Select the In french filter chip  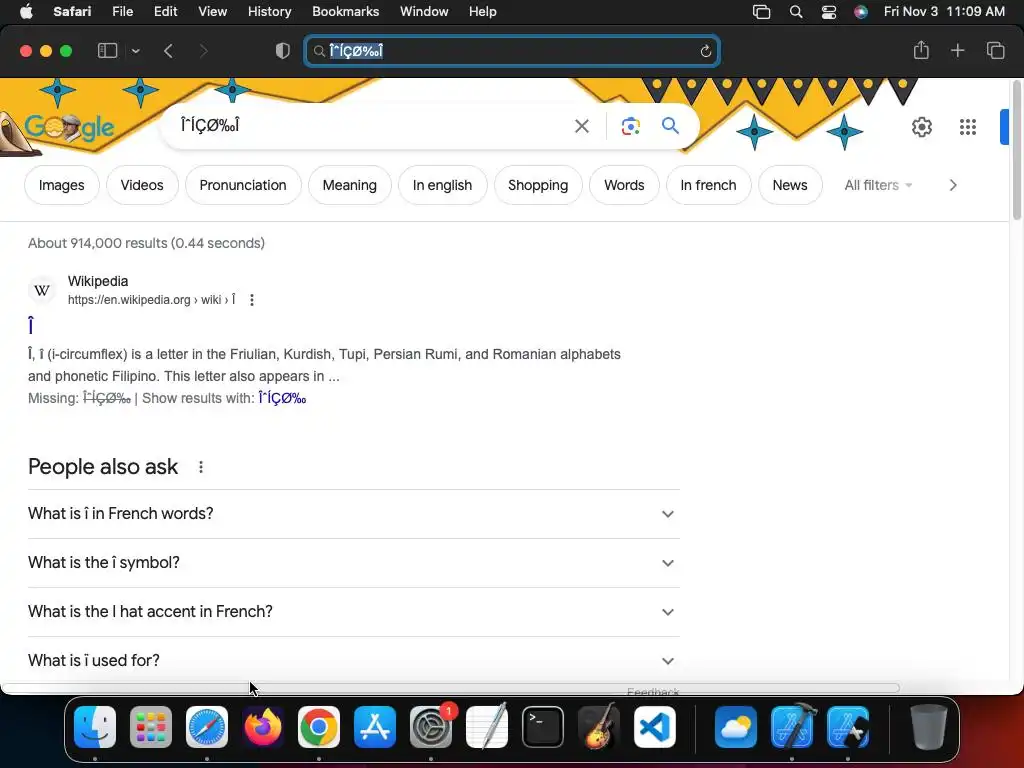(708, 185)
